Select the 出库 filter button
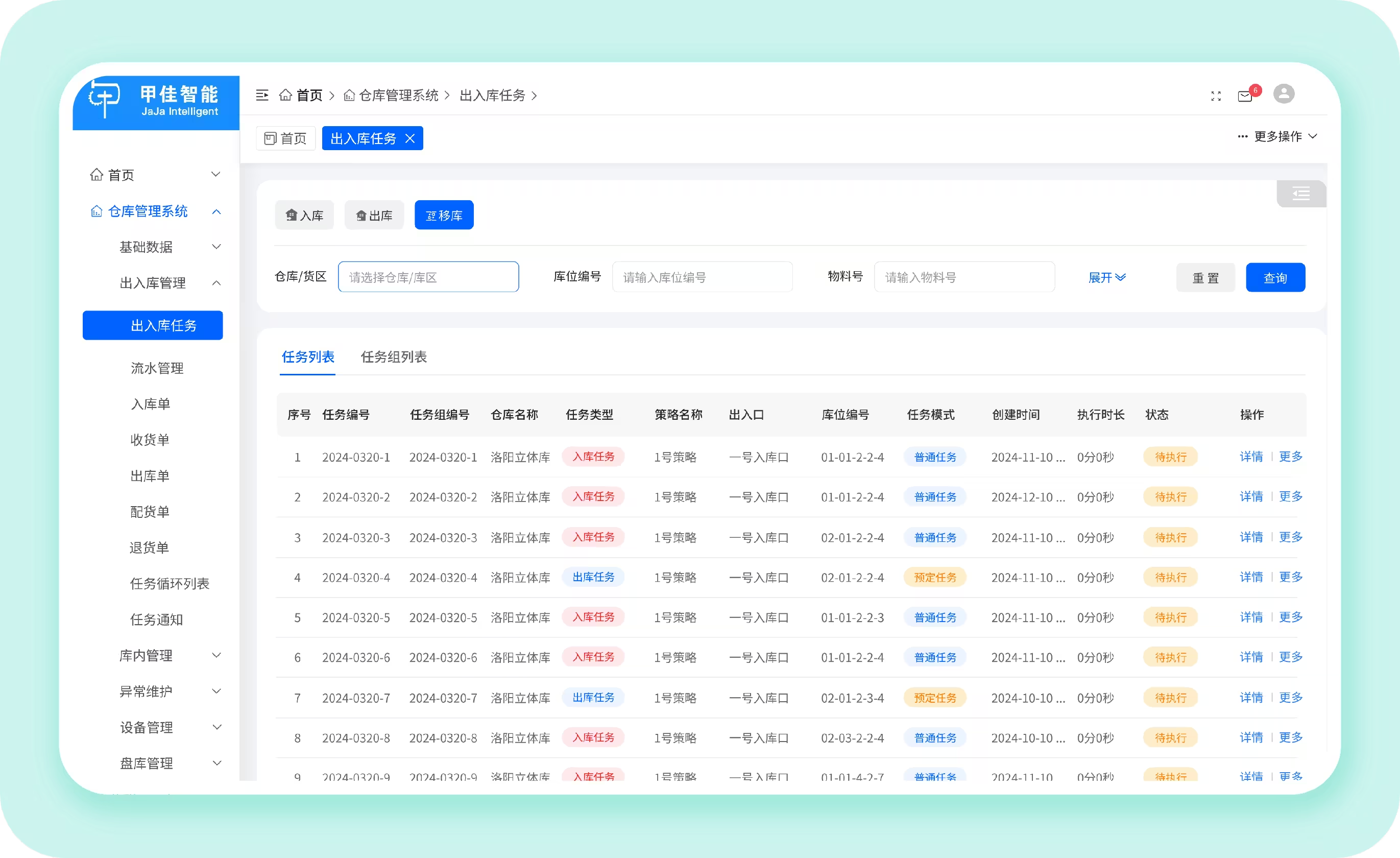Viewport: 1400px width, 858px height. pyautogui.click(x=374, y=216)
